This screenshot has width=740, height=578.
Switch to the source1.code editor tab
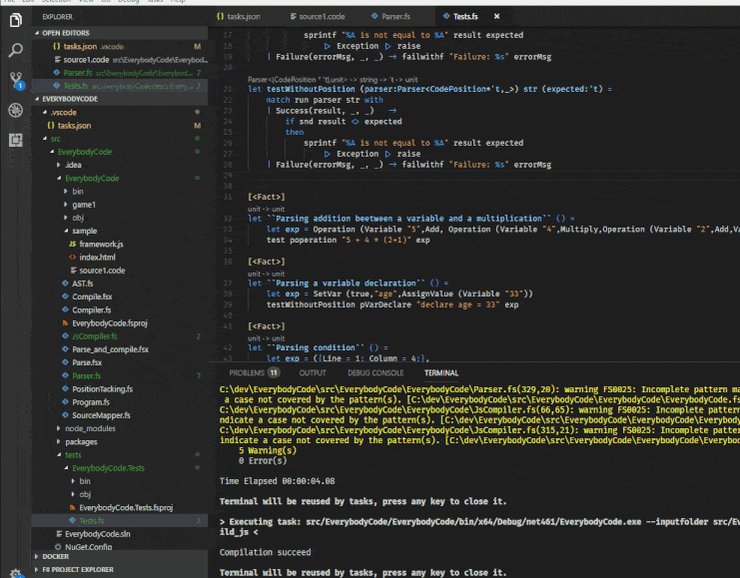coord(318,17)
